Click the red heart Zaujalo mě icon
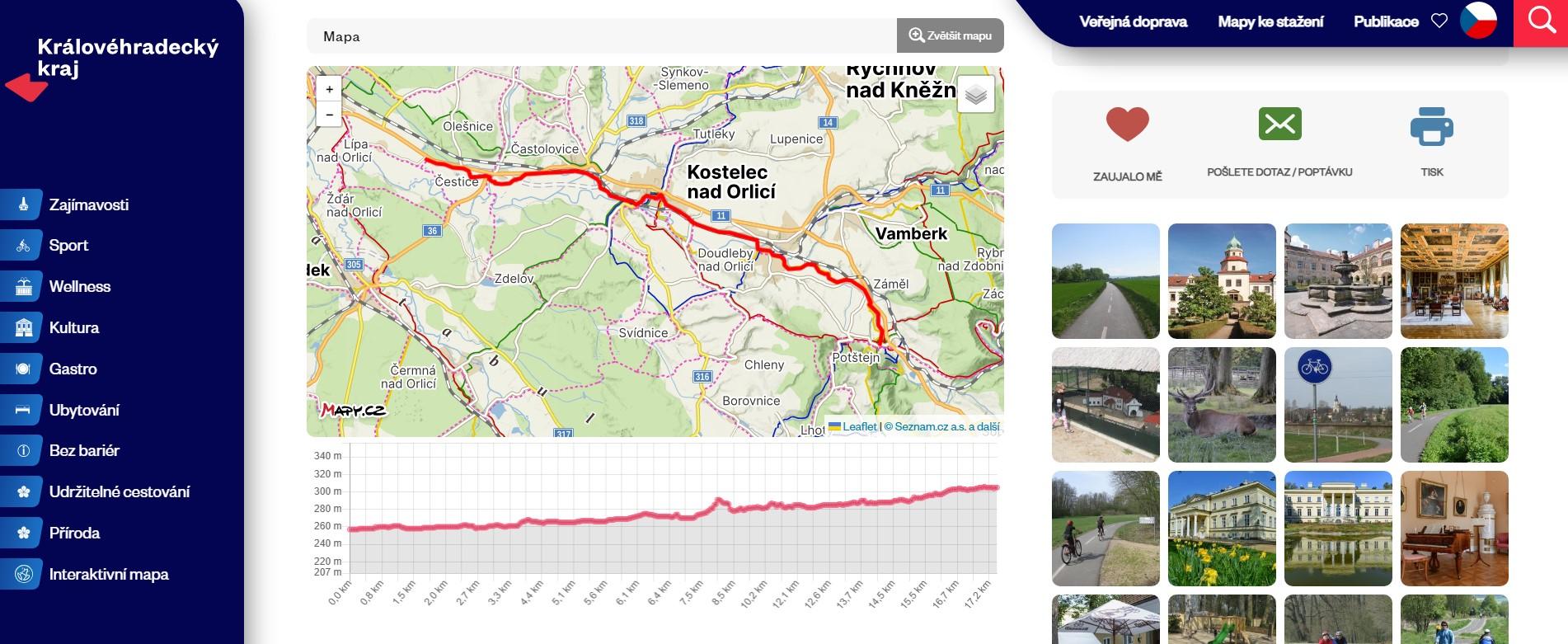Viewport: 1568px width, 644px height. click(1127, 125)
